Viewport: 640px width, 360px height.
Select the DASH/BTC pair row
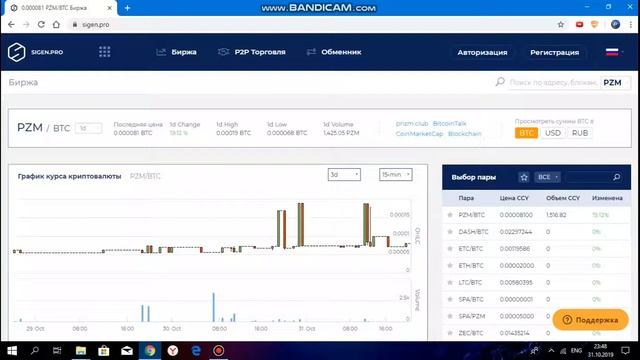click(536, 232)
